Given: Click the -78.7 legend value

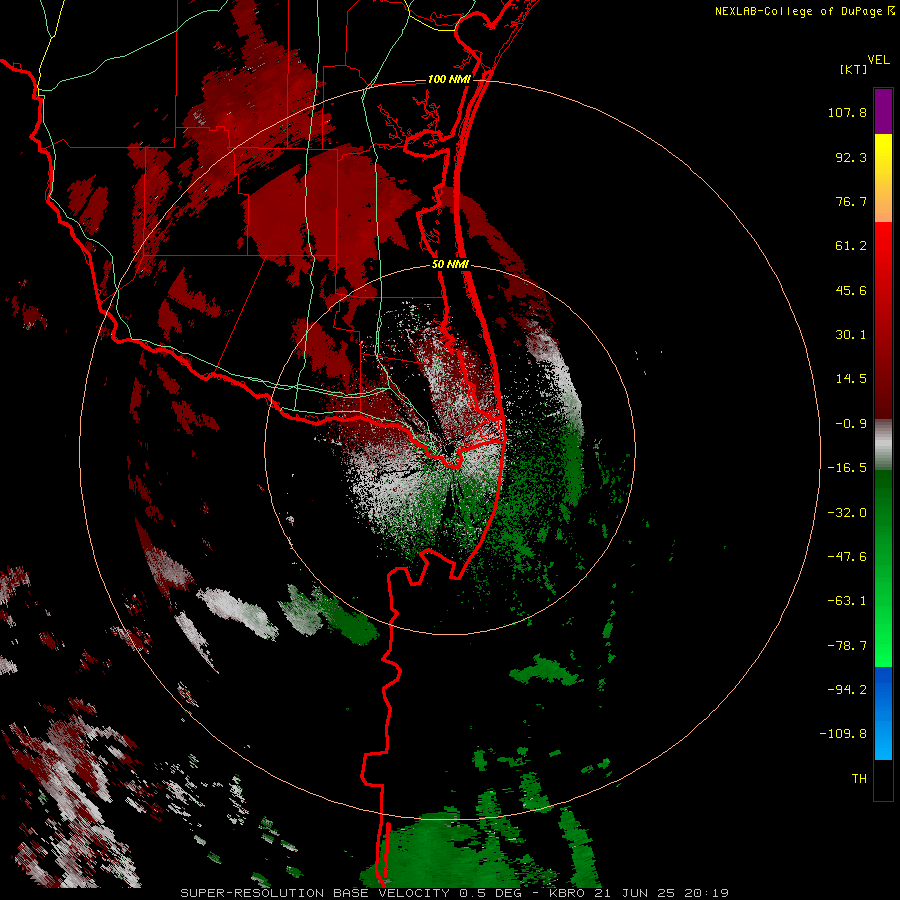Looking at the screenshot, I should click(x=847, y=646).
